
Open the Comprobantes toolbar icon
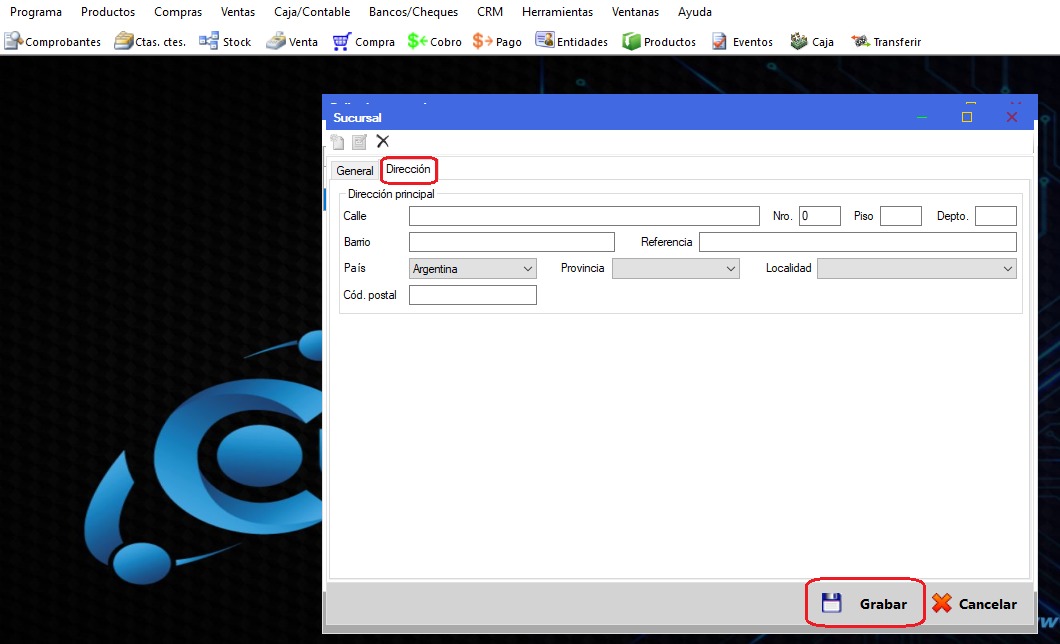[x=53, y=42]
